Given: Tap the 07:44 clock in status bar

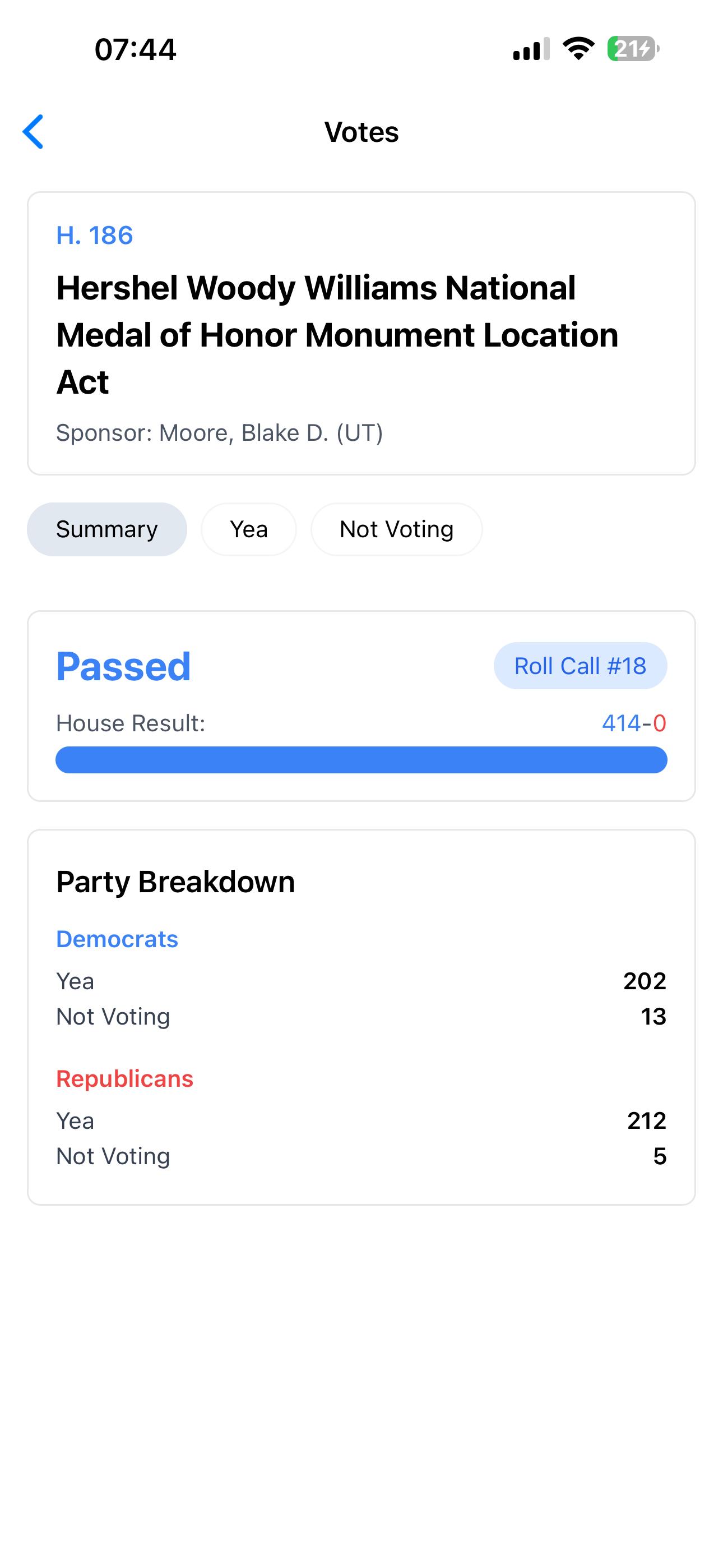Looking at the screenshot, I should pyautogui.click(x=135, y=49).
